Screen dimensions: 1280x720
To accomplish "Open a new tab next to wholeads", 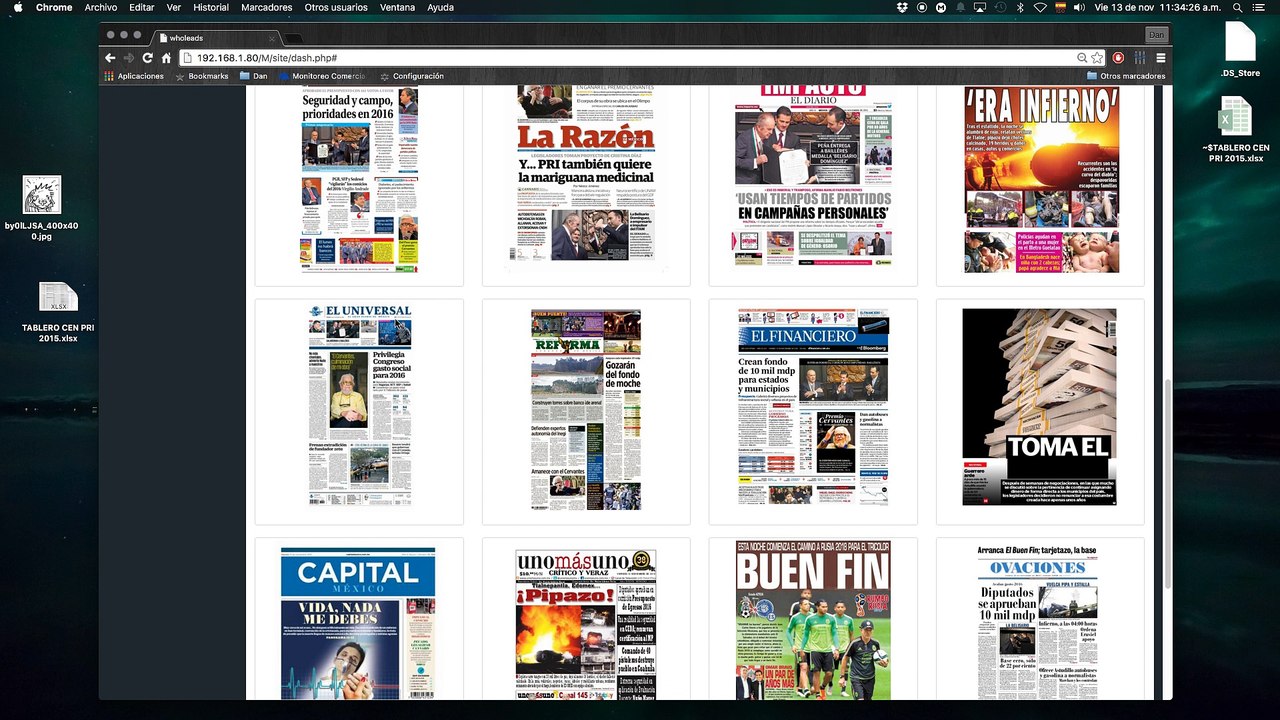I will coord(294,38).
